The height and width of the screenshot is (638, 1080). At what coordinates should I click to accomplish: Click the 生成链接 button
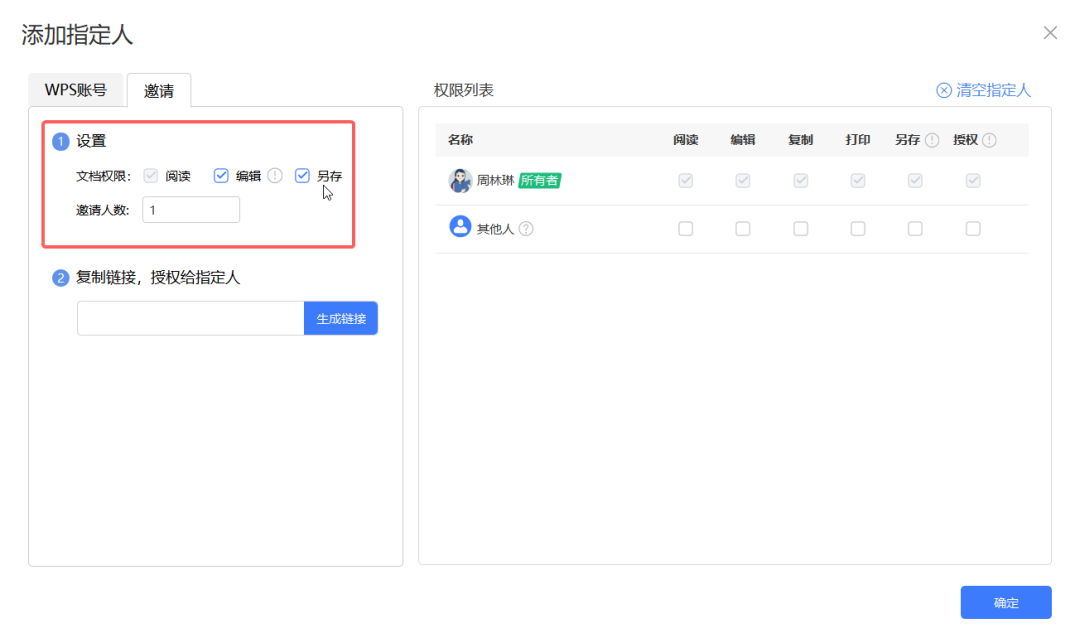coord(342,318)
